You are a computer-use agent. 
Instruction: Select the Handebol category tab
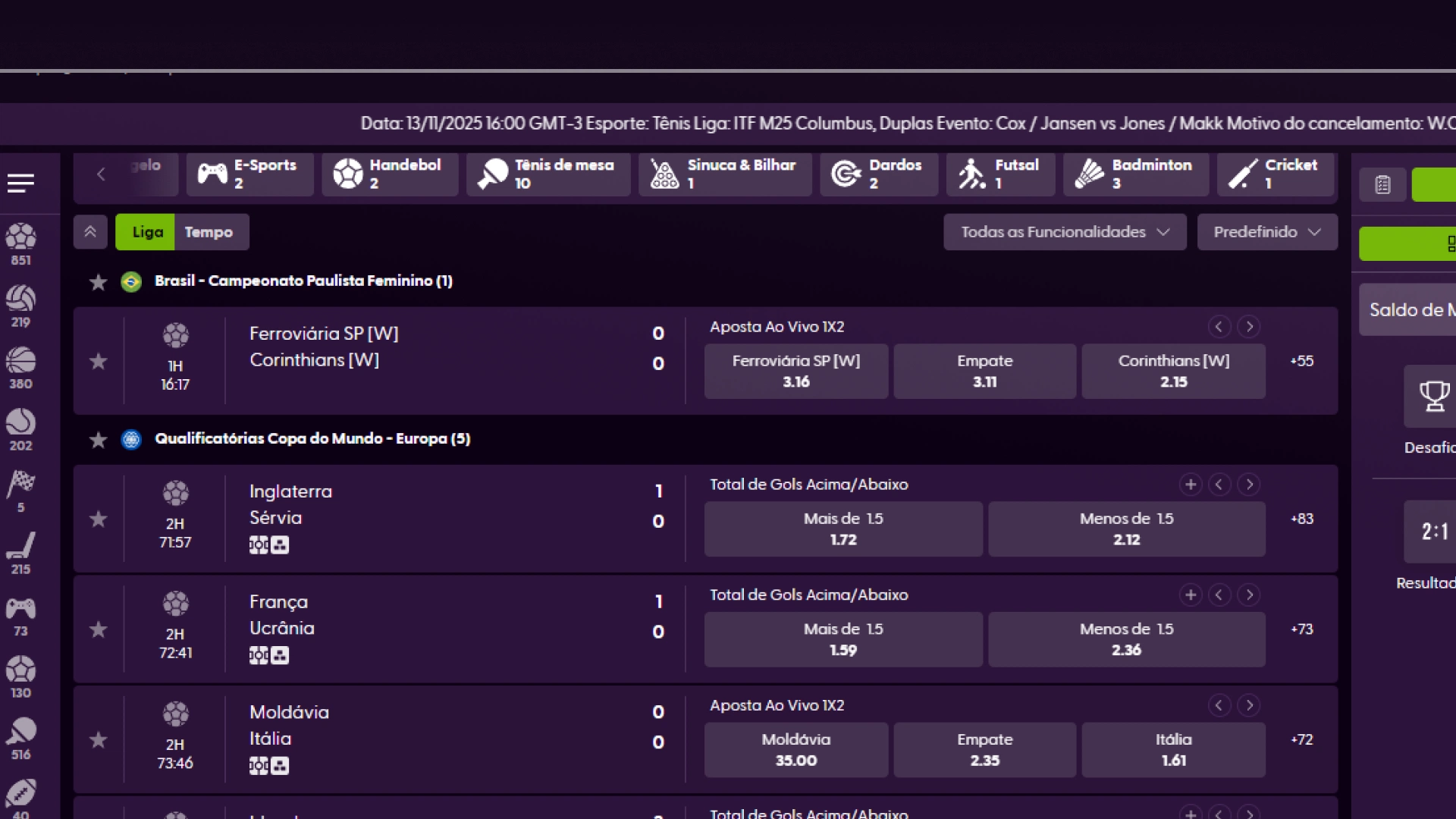pyautogui.click(x=390, y=174)
